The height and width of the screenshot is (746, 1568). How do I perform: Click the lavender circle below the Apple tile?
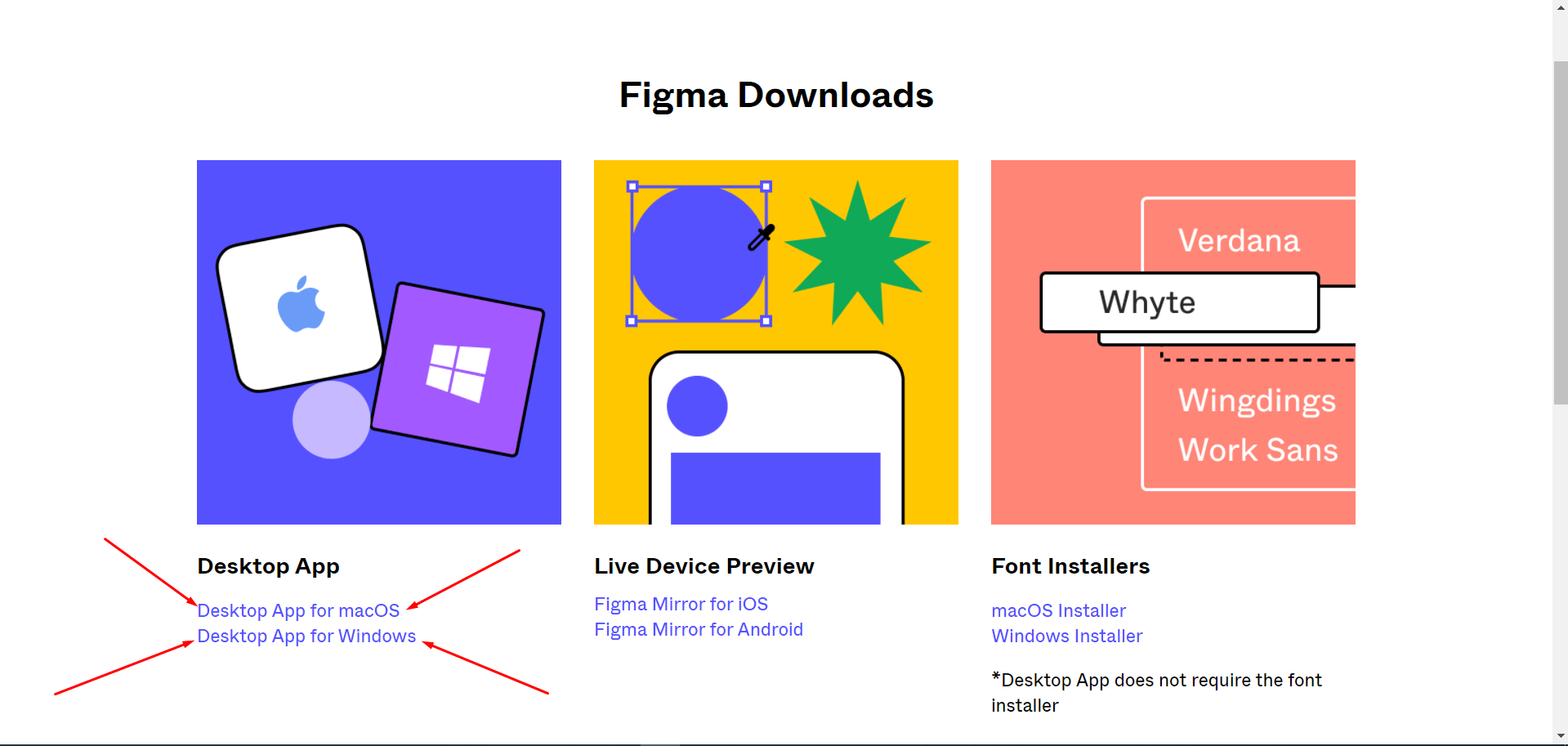332,419
